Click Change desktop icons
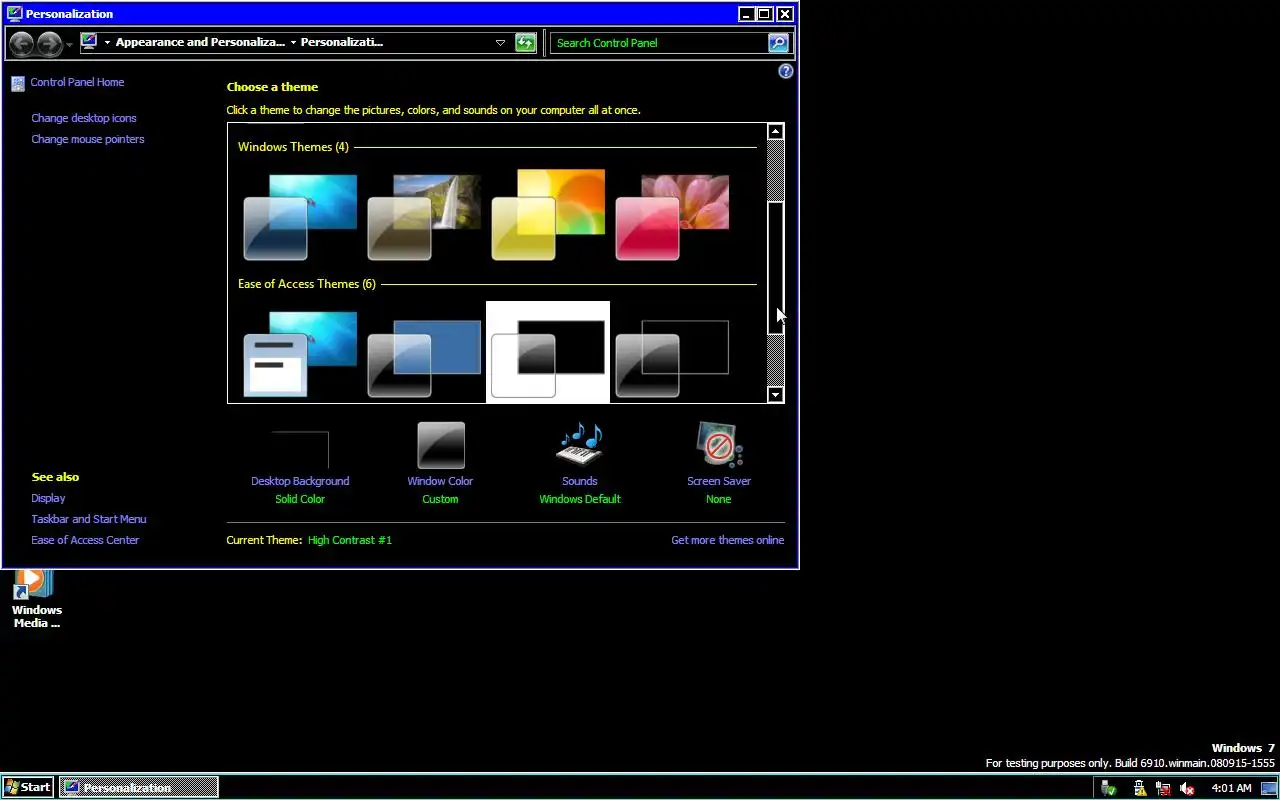Viewport: 1280px width, 800px height. (84, 118)
